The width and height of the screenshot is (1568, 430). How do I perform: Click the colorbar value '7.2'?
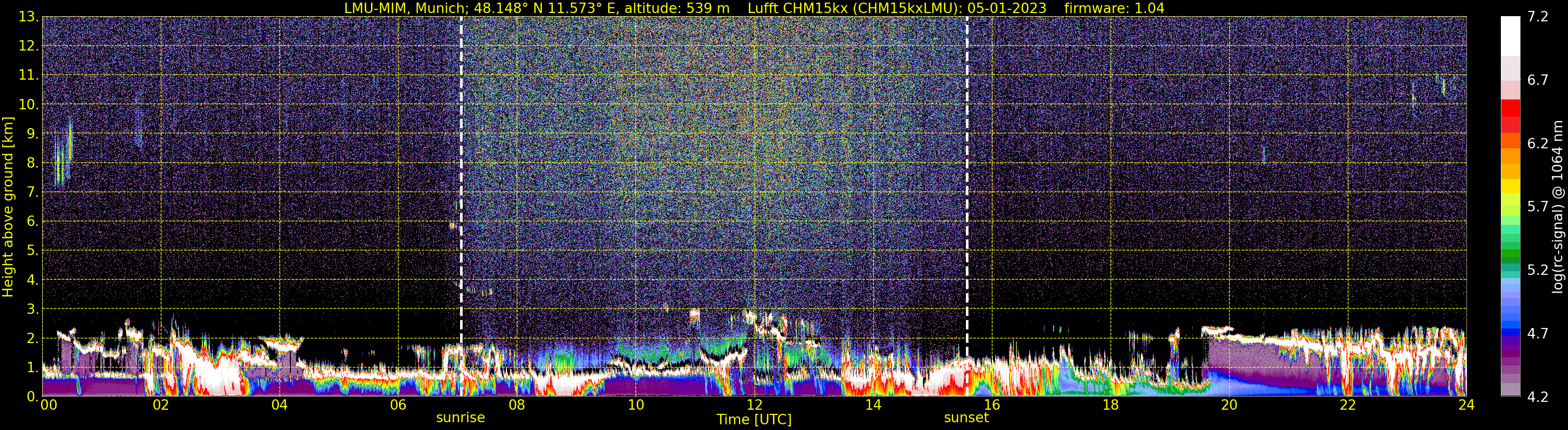point(1538,17)
